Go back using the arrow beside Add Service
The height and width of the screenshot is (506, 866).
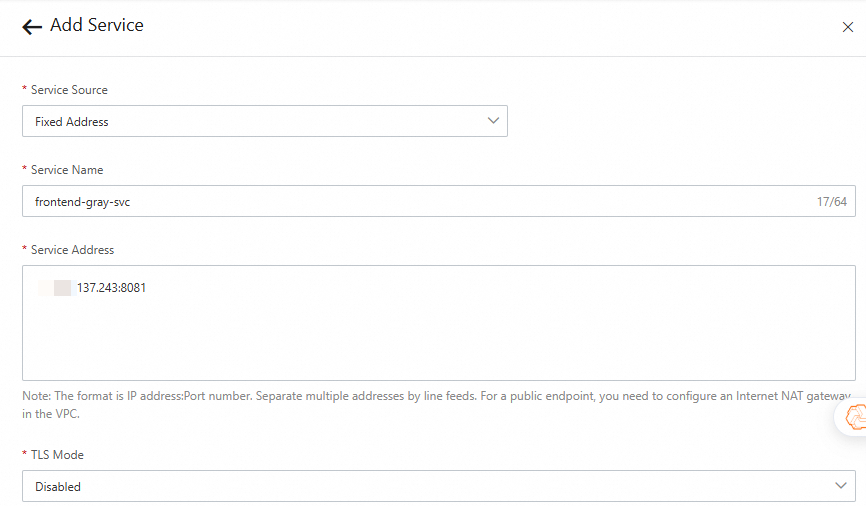(x=32, y=27)
